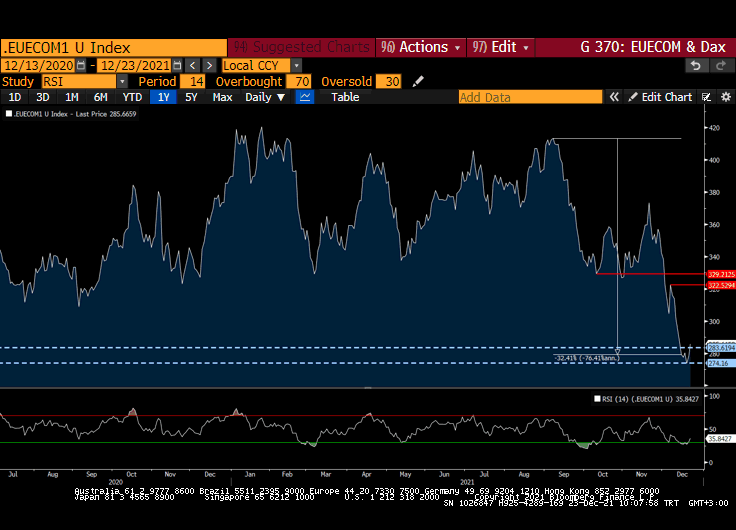Click the 35.8427 RSI axis label
Screen dimensions: 736x530
tap(720, 438)
